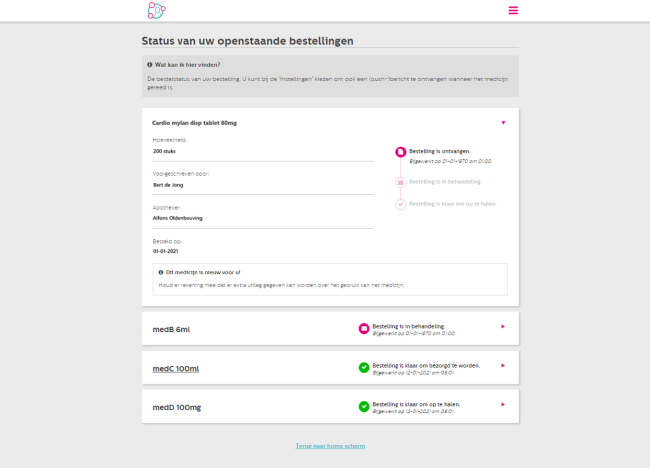Click the 'Bestelling is klaar om bezorgd te worden' status
Screen dimensions: 650x468
click(426, 366)
